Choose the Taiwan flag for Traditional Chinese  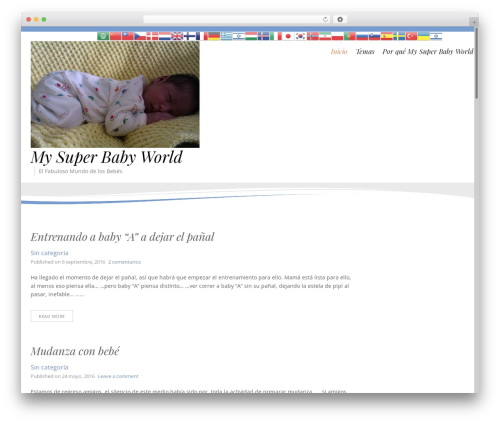(128, 36)
